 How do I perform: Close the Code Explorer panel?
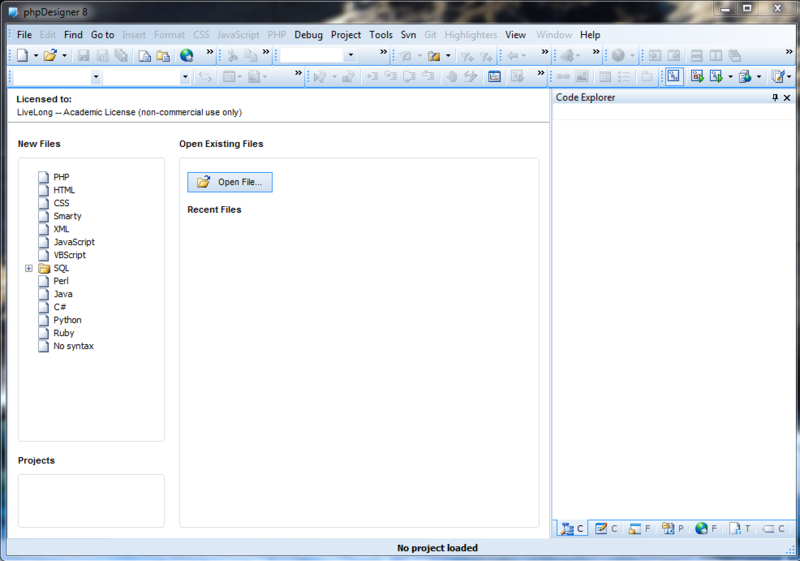[x=787, y=97]
